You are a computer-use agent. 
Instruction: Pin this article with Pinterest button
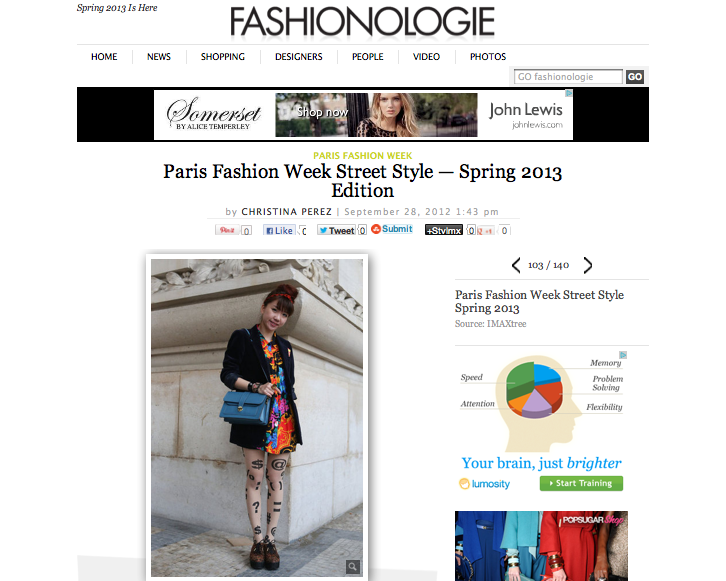[227, 230]
